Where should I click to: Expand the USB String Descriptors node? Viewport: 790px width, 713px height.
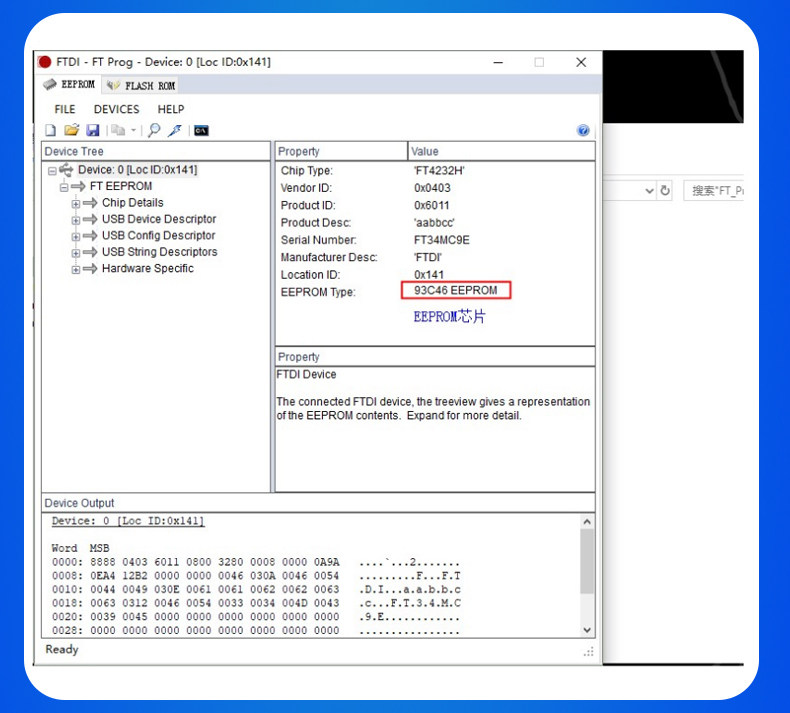[x=76, y=253]
